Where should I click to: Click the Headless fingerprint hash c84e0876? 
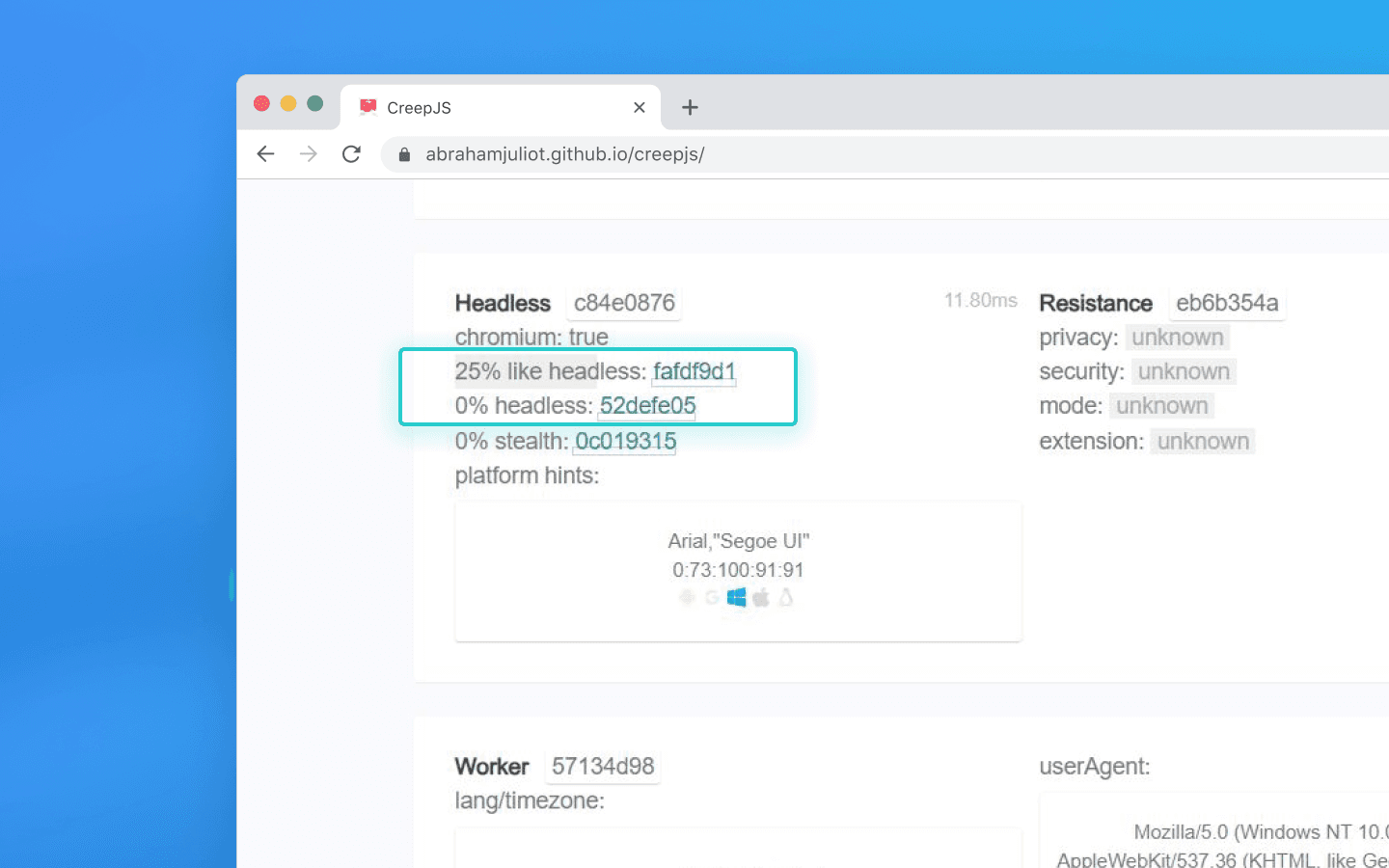[x=624, y=302]
